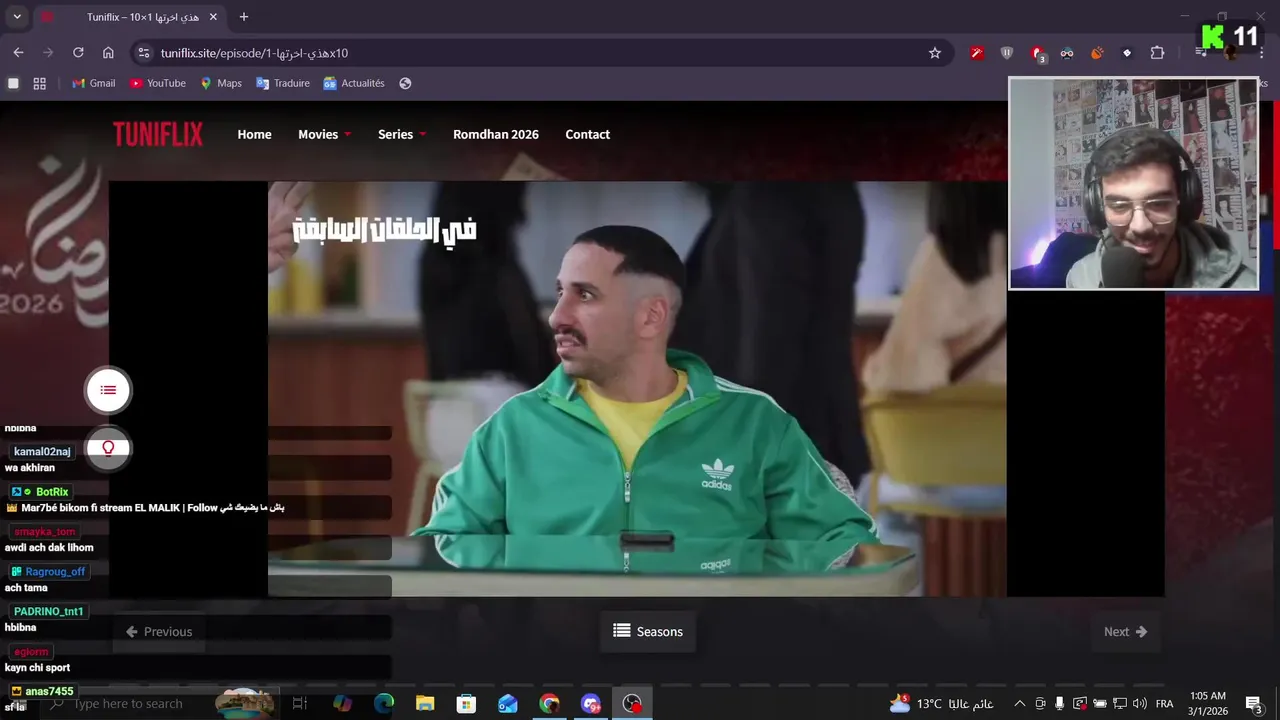Go to the Previous episode
The height and width of the screenshot is (720, 1280).
pos(159,632)
